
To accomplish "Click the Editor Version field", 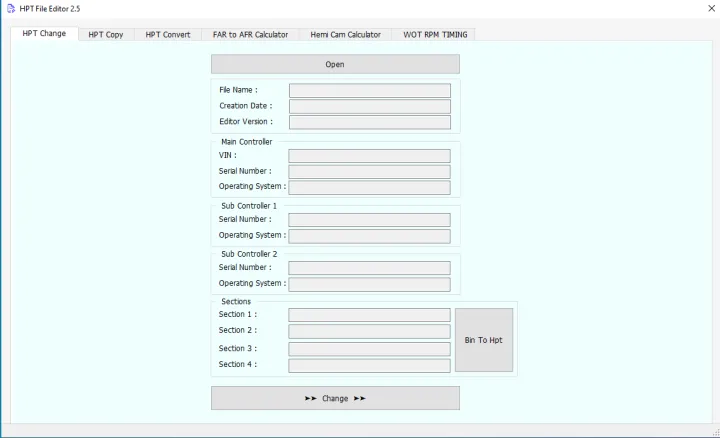I will click(370, 122).
